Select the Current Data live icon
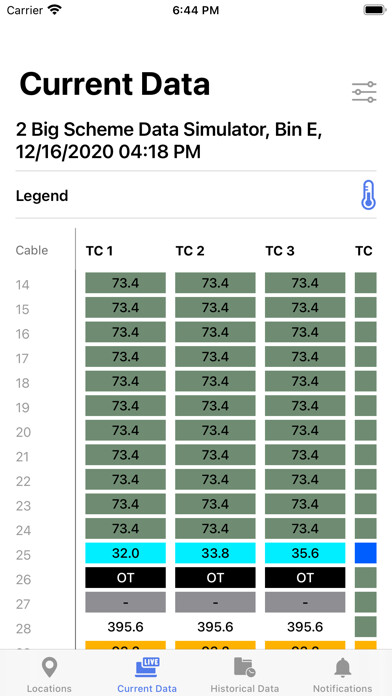392x696 pixels. (x=147, y=667)
